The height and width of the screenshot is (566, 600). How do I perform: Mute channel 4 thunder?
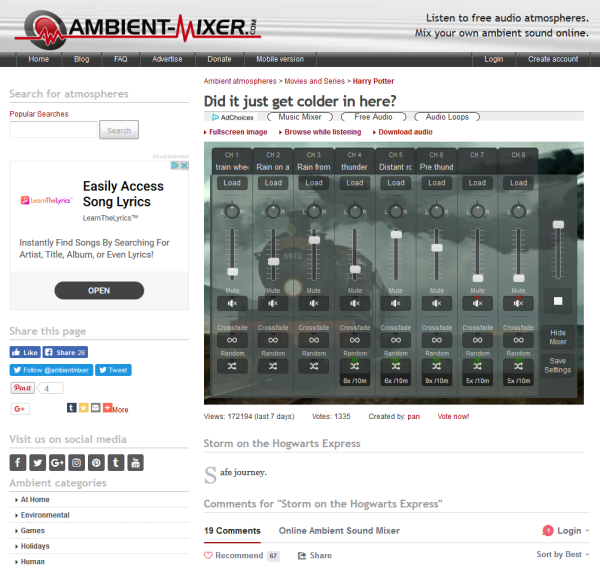(355, 303)
